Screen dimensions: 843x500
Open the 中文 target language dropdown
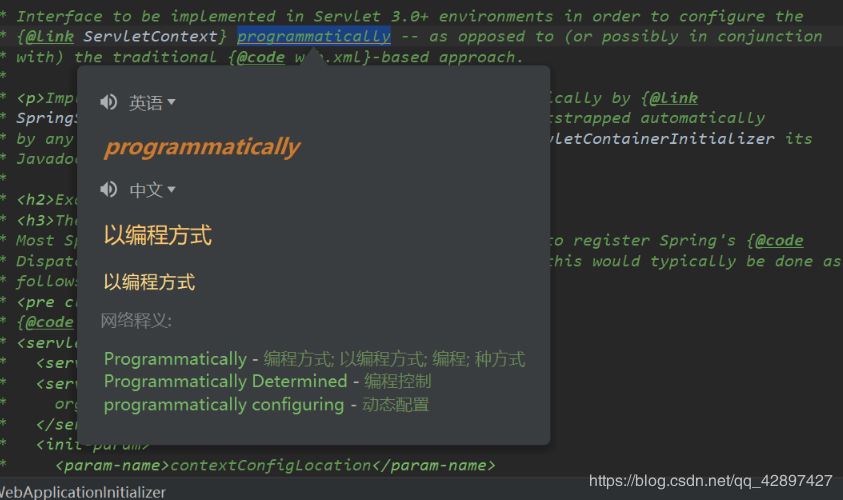pos(152,189)
